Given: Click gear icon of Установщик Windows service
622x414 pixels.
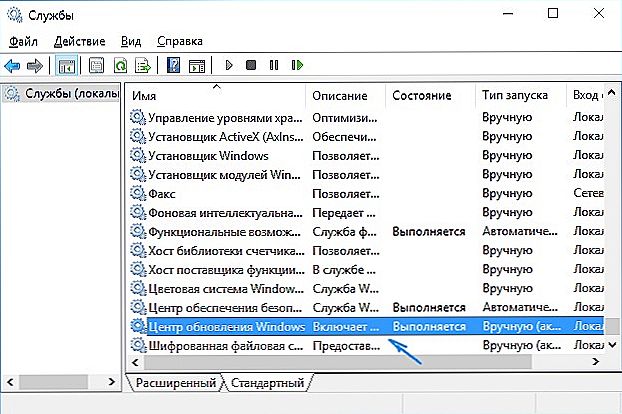Looking at the screenshot, I should [138, 155].
